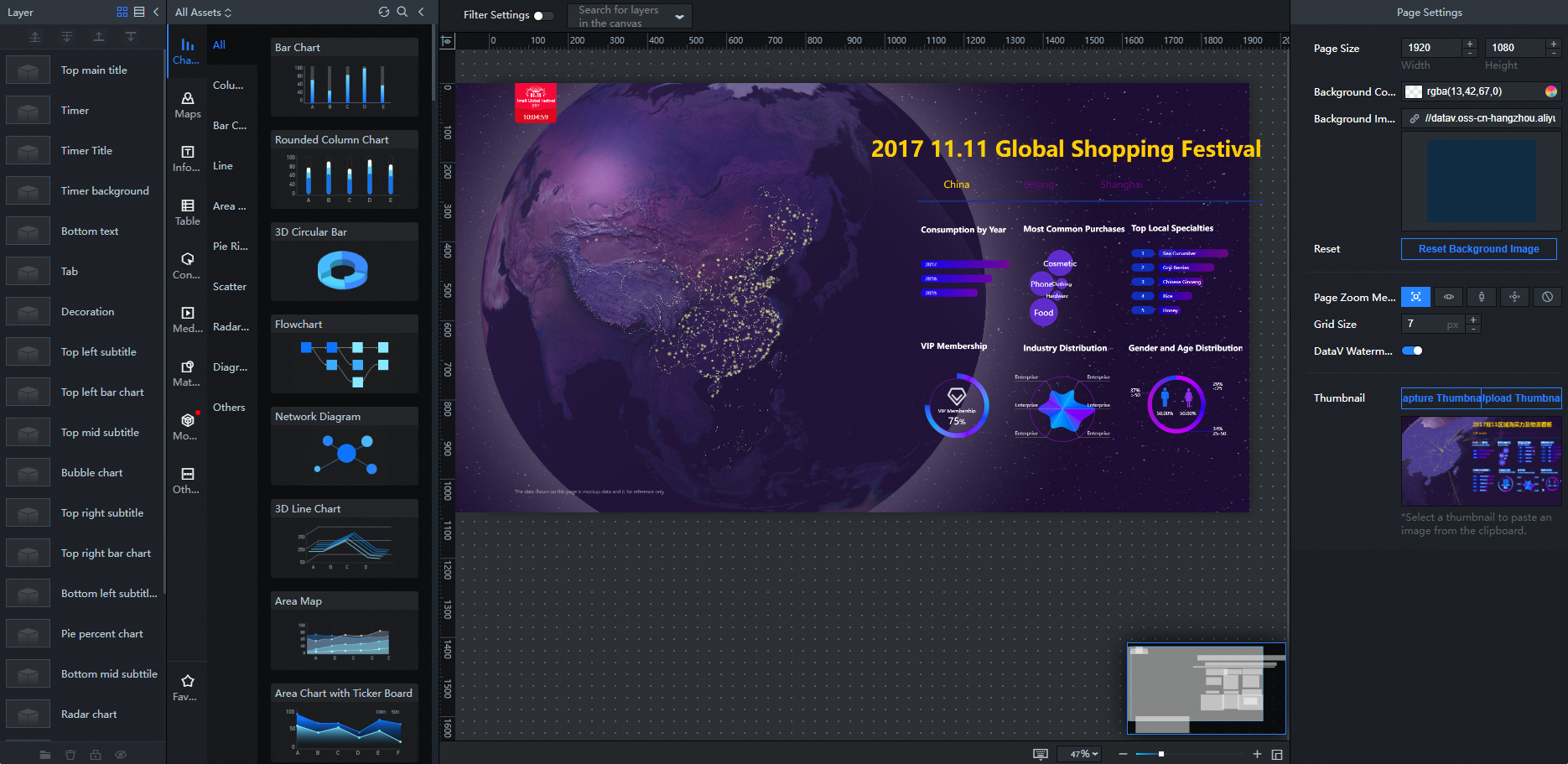This screenshot has height=764, width=1568.
Task: Show keyboard shortcuts via the keyboard icon
Action: click(1041, 754)
